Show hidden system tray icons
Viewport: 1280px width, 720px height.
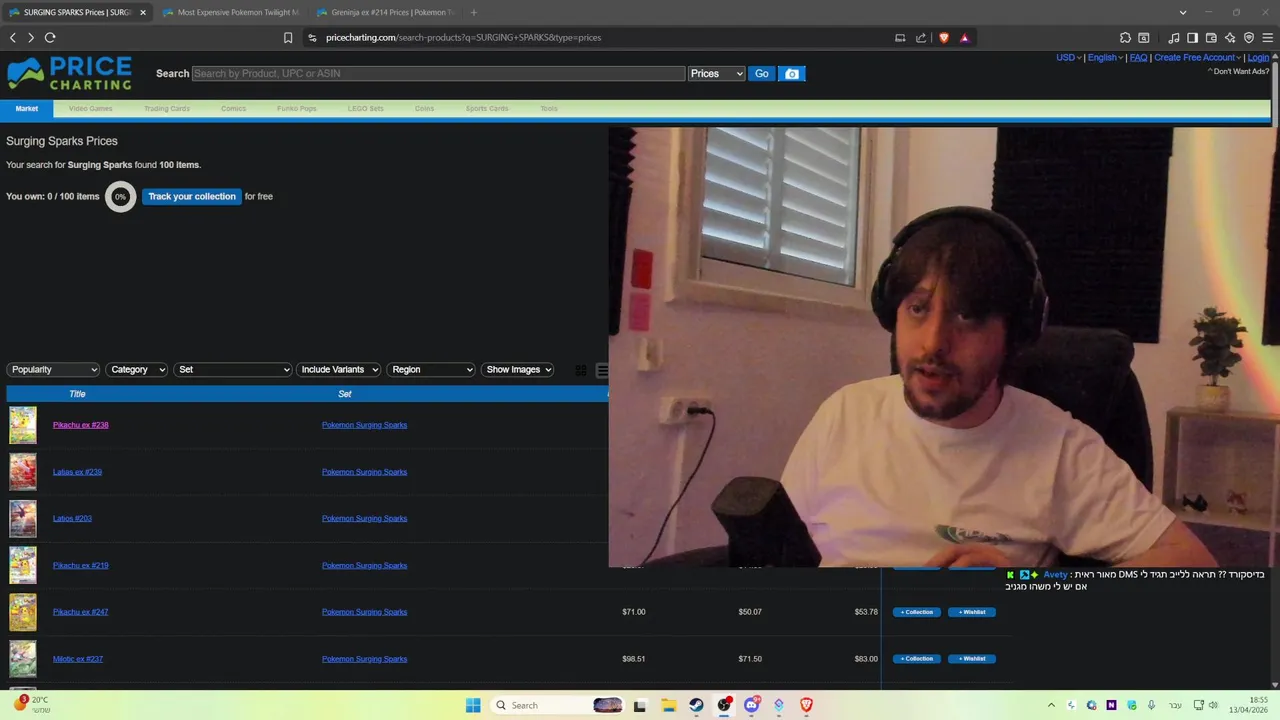click(x=1051, y=705)
